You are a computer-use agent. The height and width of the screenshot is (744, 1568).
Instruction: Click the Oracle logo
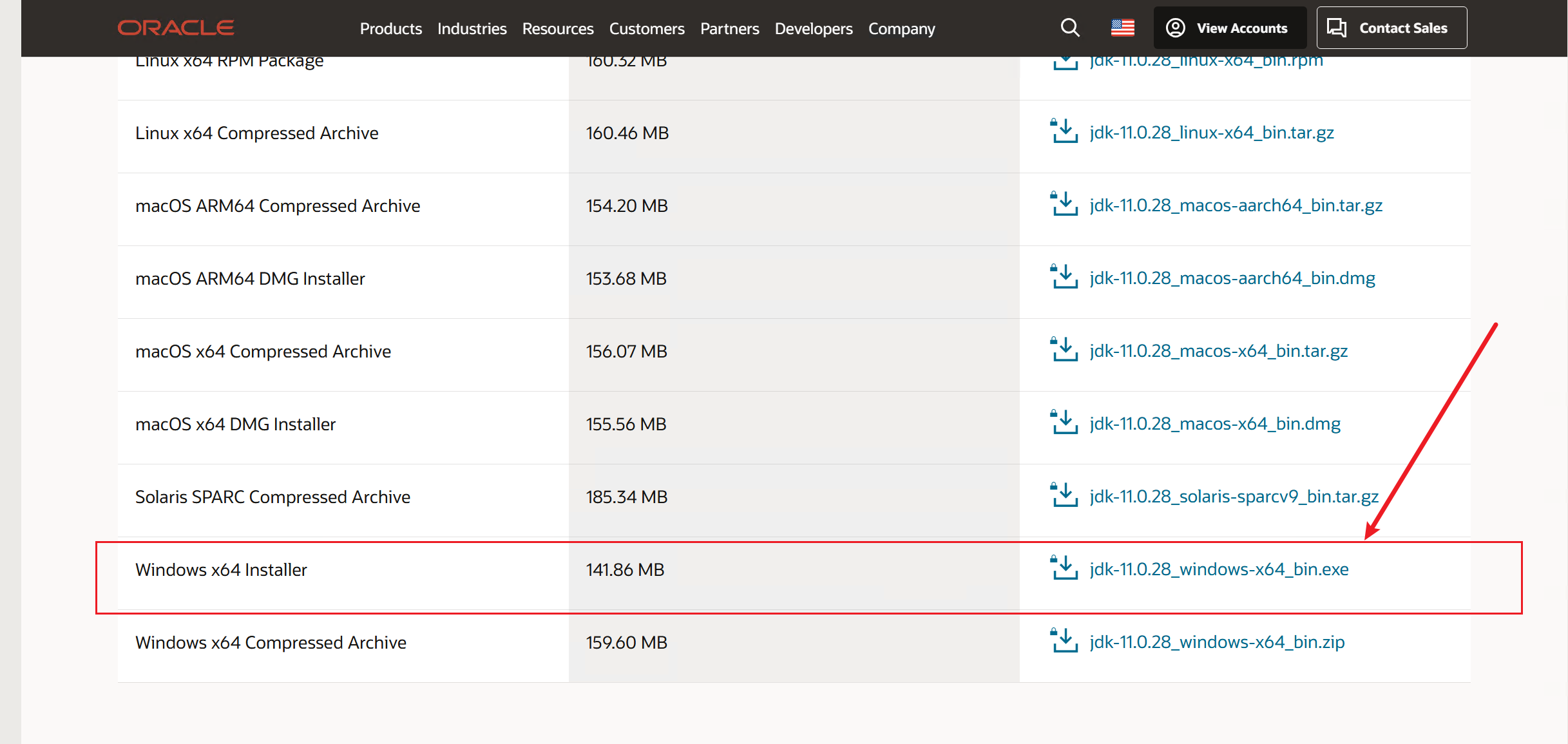(175, 28)
